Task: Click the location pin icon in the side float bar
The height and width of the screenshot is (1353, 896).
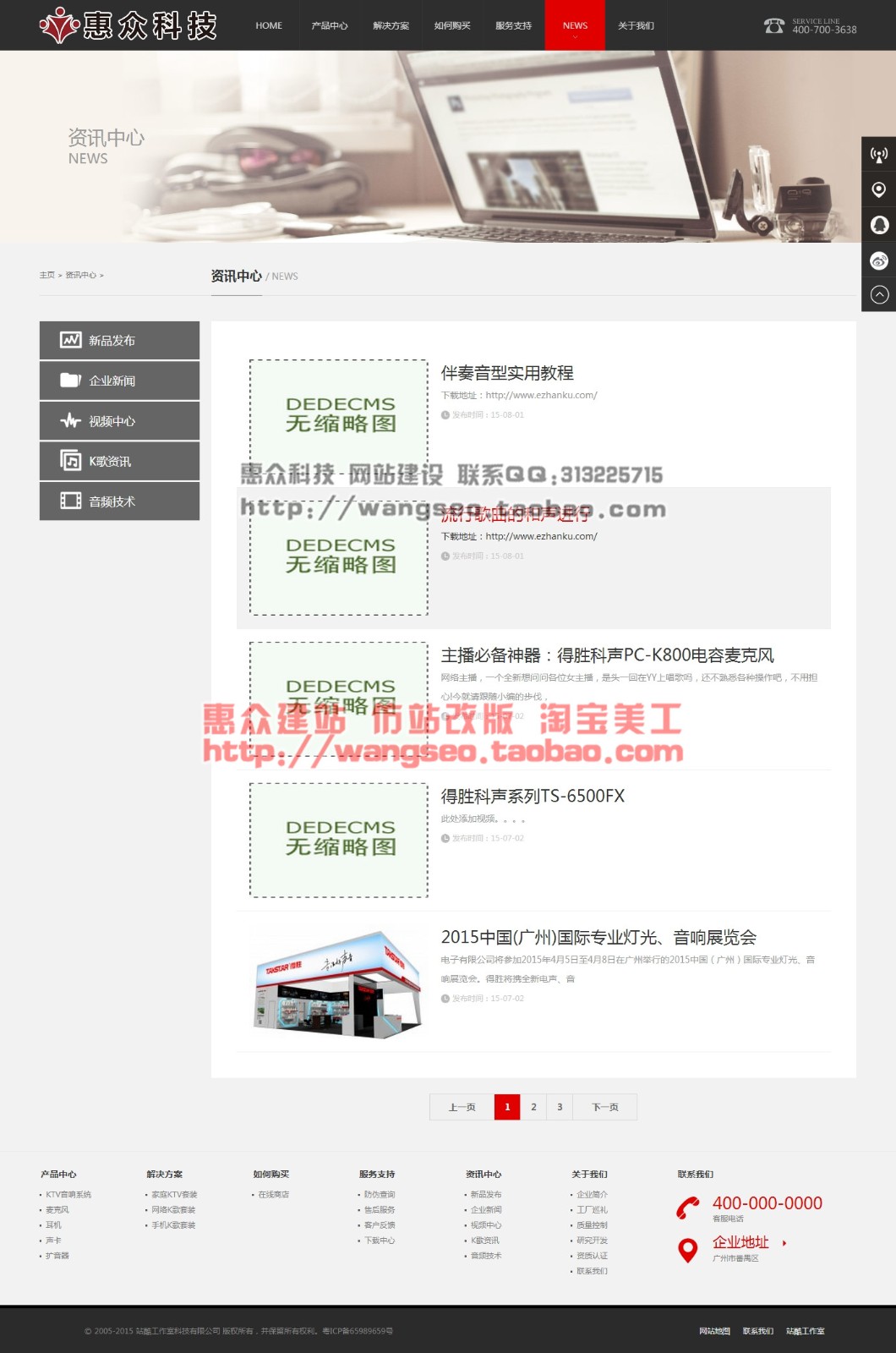Action: (879, 189)
